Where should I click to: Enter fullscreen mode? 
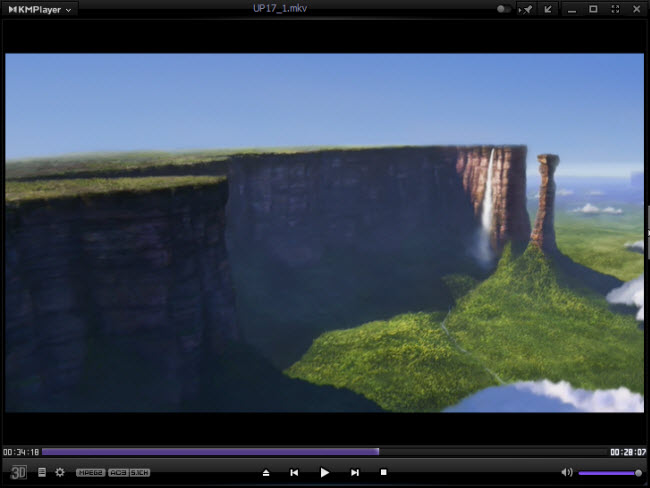615,9
